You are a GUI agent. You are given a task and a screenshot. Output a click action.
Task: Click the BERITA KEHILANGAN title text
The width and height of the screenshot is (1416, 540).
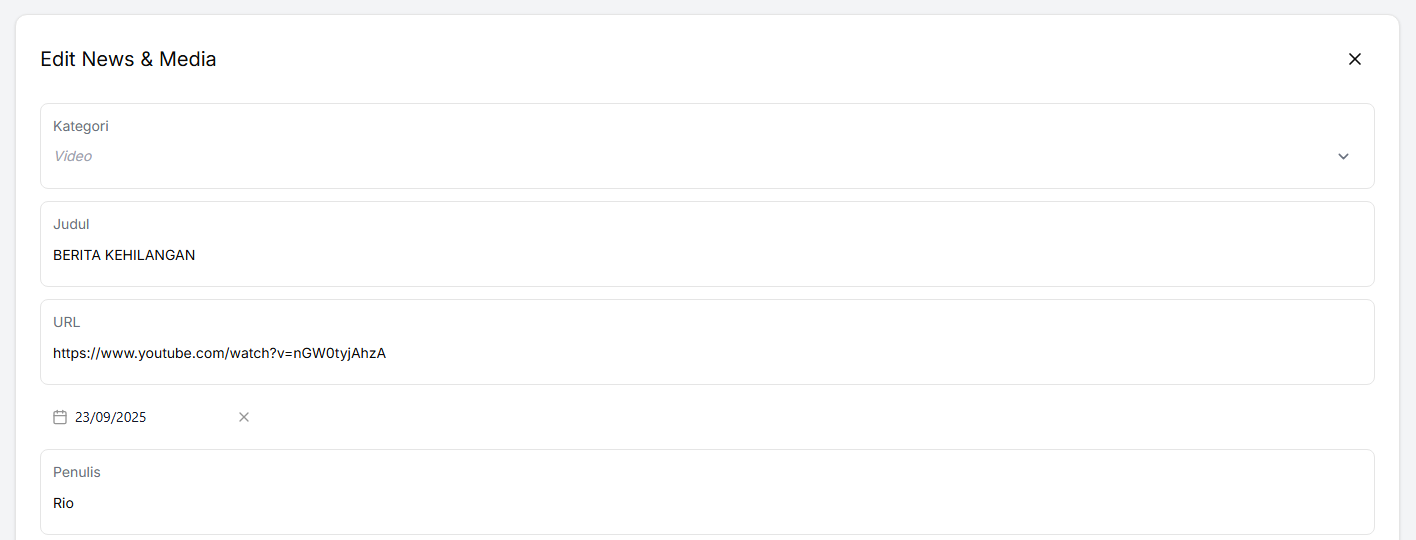pos(124,255)
